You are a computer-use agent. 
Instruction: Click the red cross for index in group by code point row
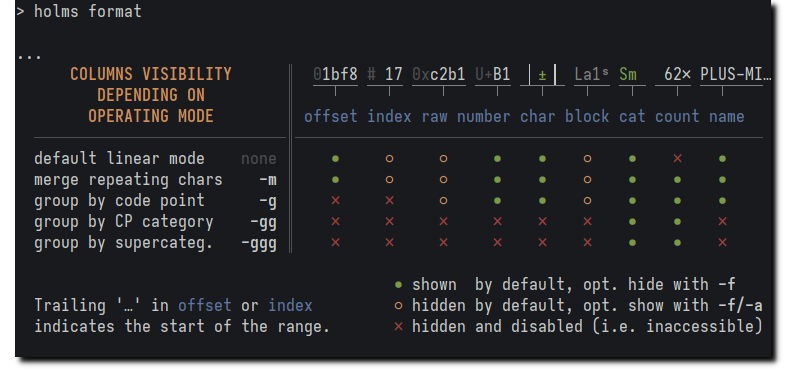coord(389,201)
